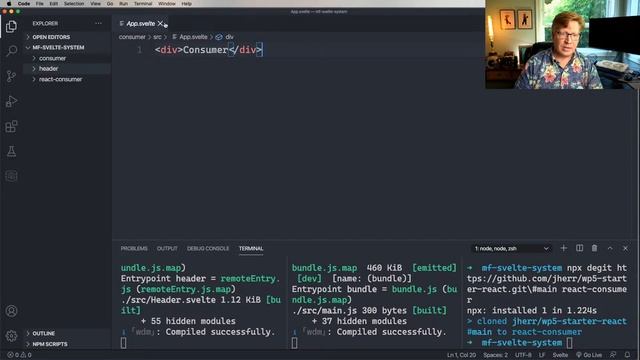Viewport: 640px width, 360px height.
Task: Open the Accounts icon in activity bar
Action: [x=11, y=311]
